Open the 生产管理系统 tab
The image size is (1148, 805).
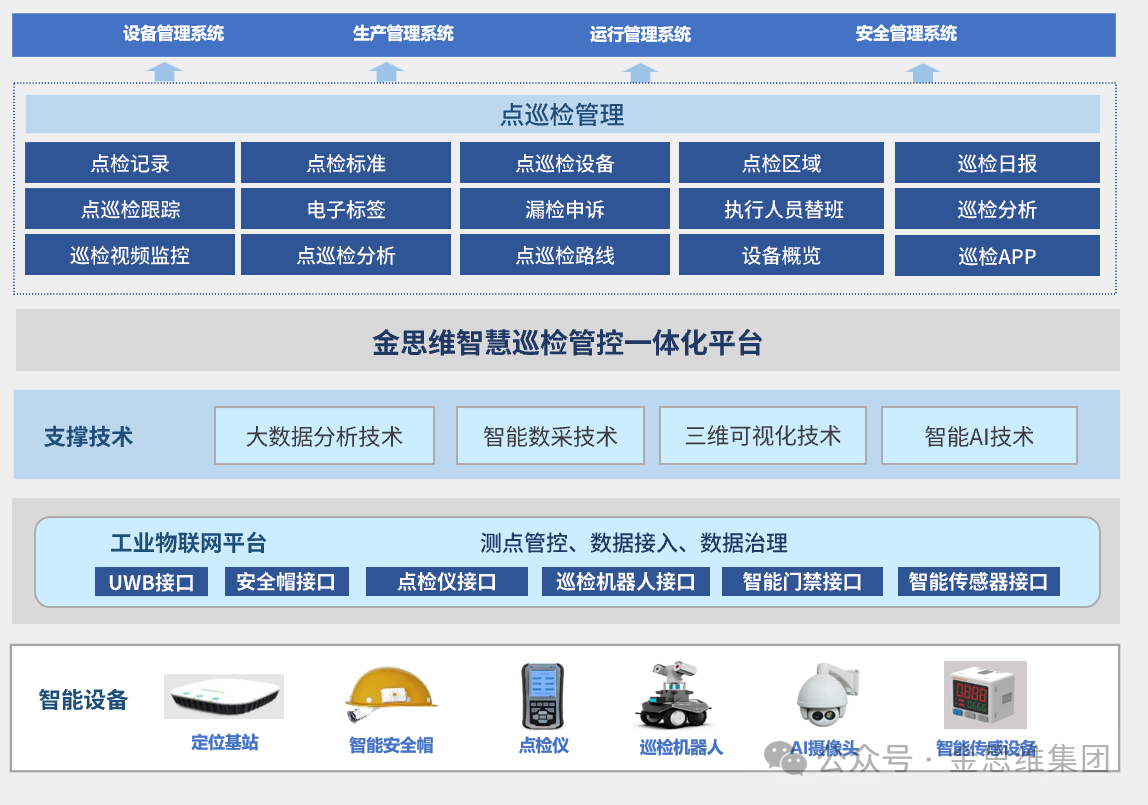[403, 34]
